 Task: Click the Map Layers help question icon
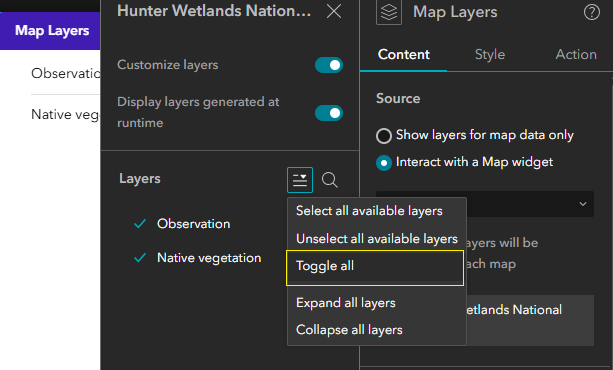coord(591,12)
